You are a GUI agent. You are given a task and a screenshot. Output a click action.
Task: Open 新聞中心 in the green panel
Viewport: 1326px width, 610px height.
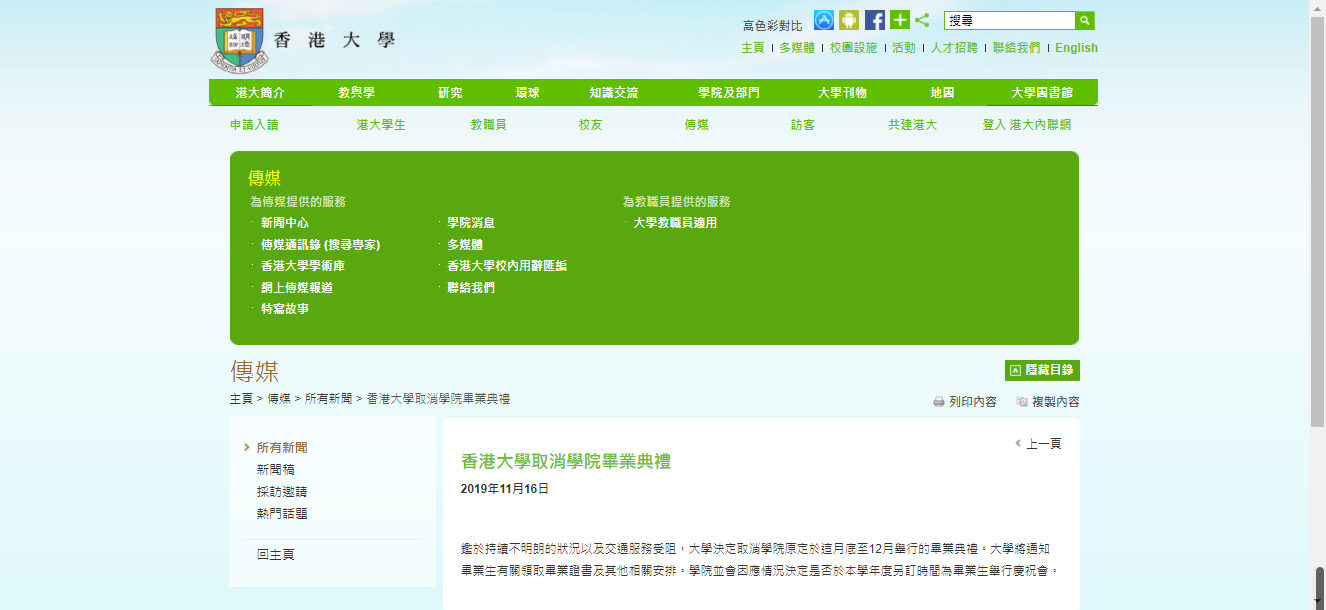click(285, 223)
